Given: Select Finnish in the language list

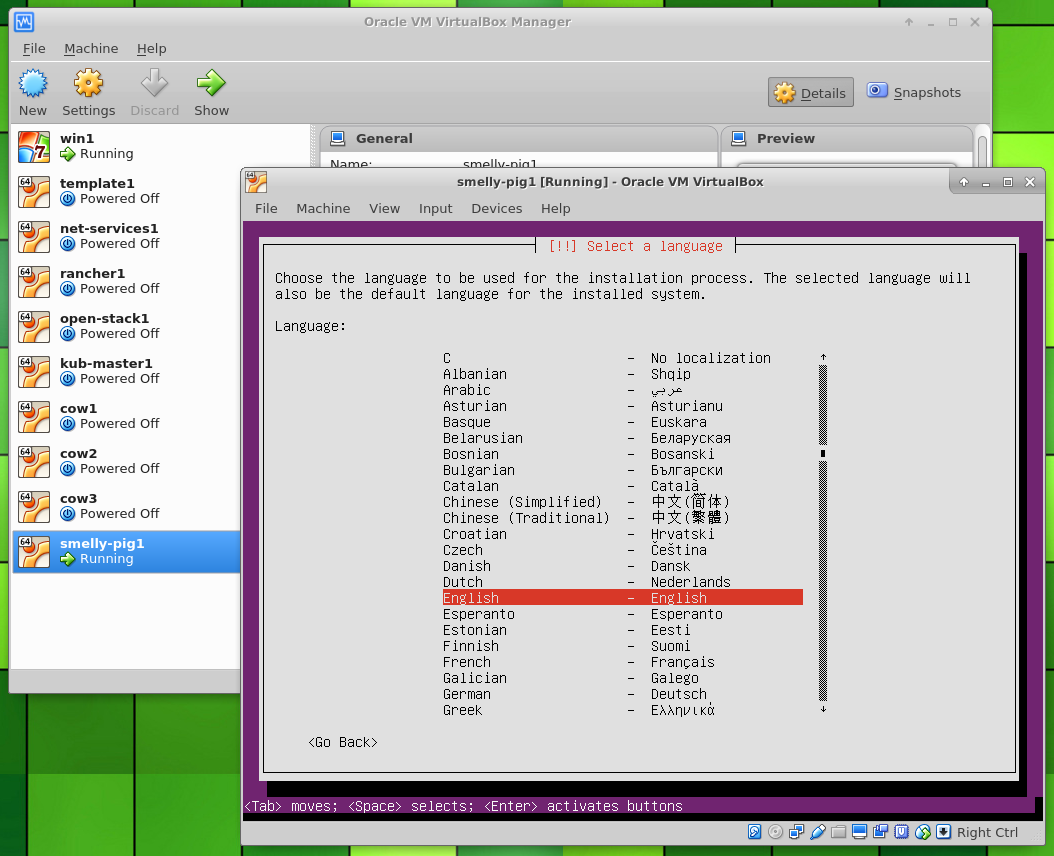Looking at the screenshot, I should point(622,646).
